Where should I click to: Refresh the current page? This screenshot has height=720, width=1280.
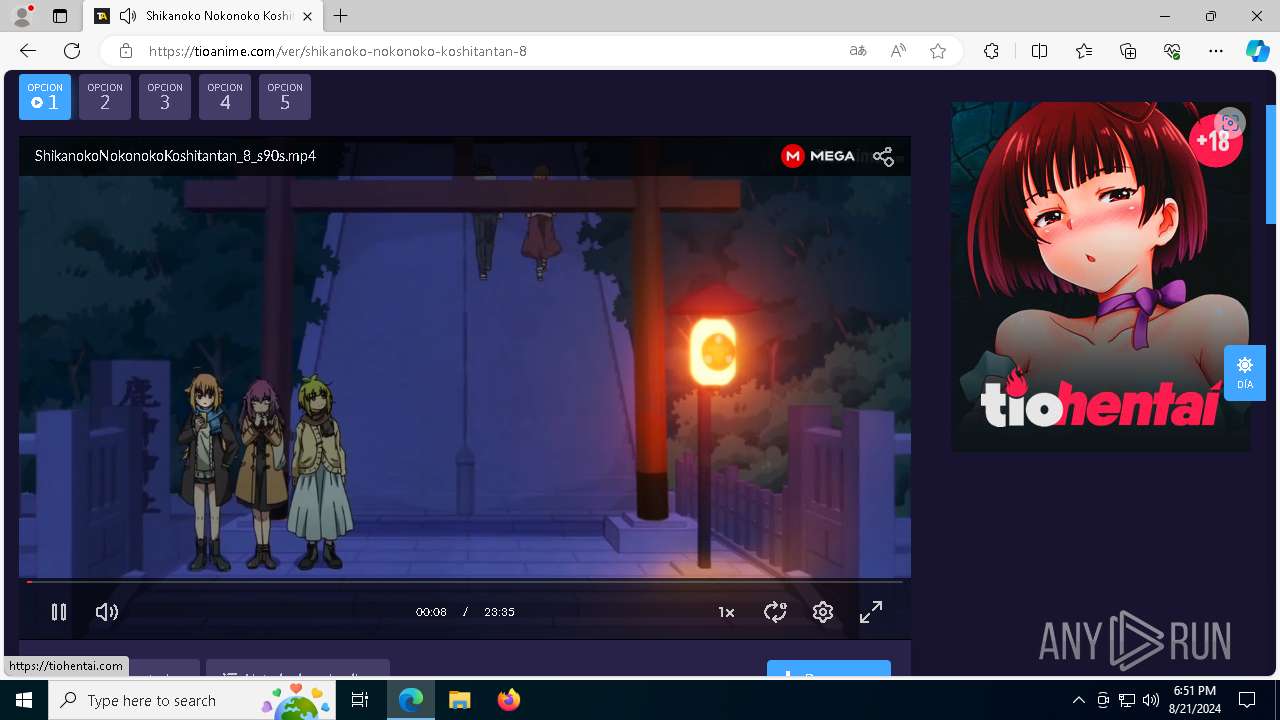tap(72, 51)
